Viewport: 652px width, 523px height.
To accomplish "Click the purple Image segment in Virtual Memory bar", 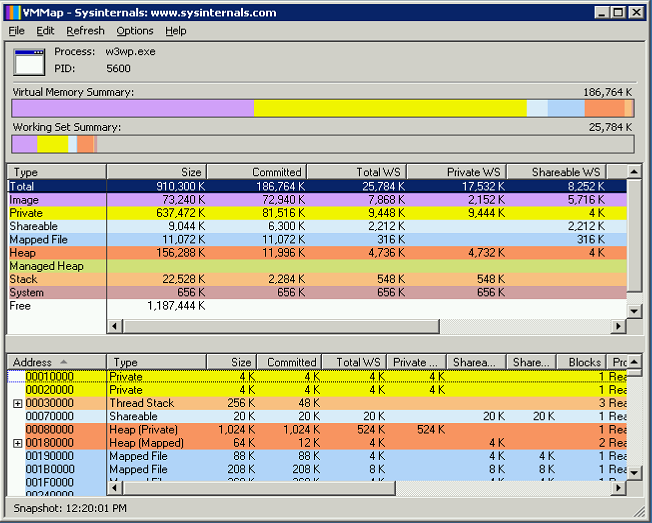I will click(x=133, y=108).
